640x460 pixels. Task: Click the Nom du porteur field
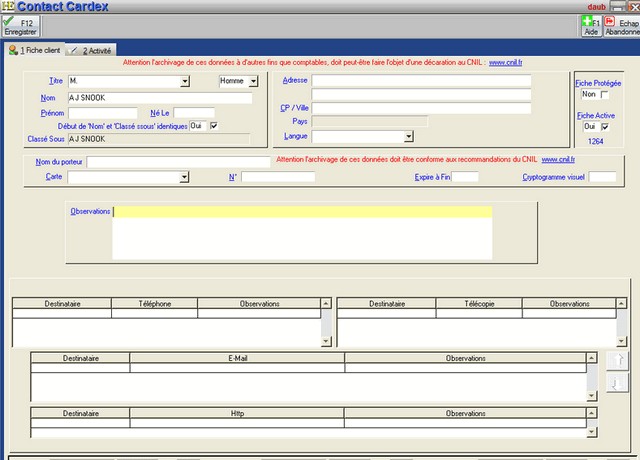pyautogui.click(x=178, y=162)
